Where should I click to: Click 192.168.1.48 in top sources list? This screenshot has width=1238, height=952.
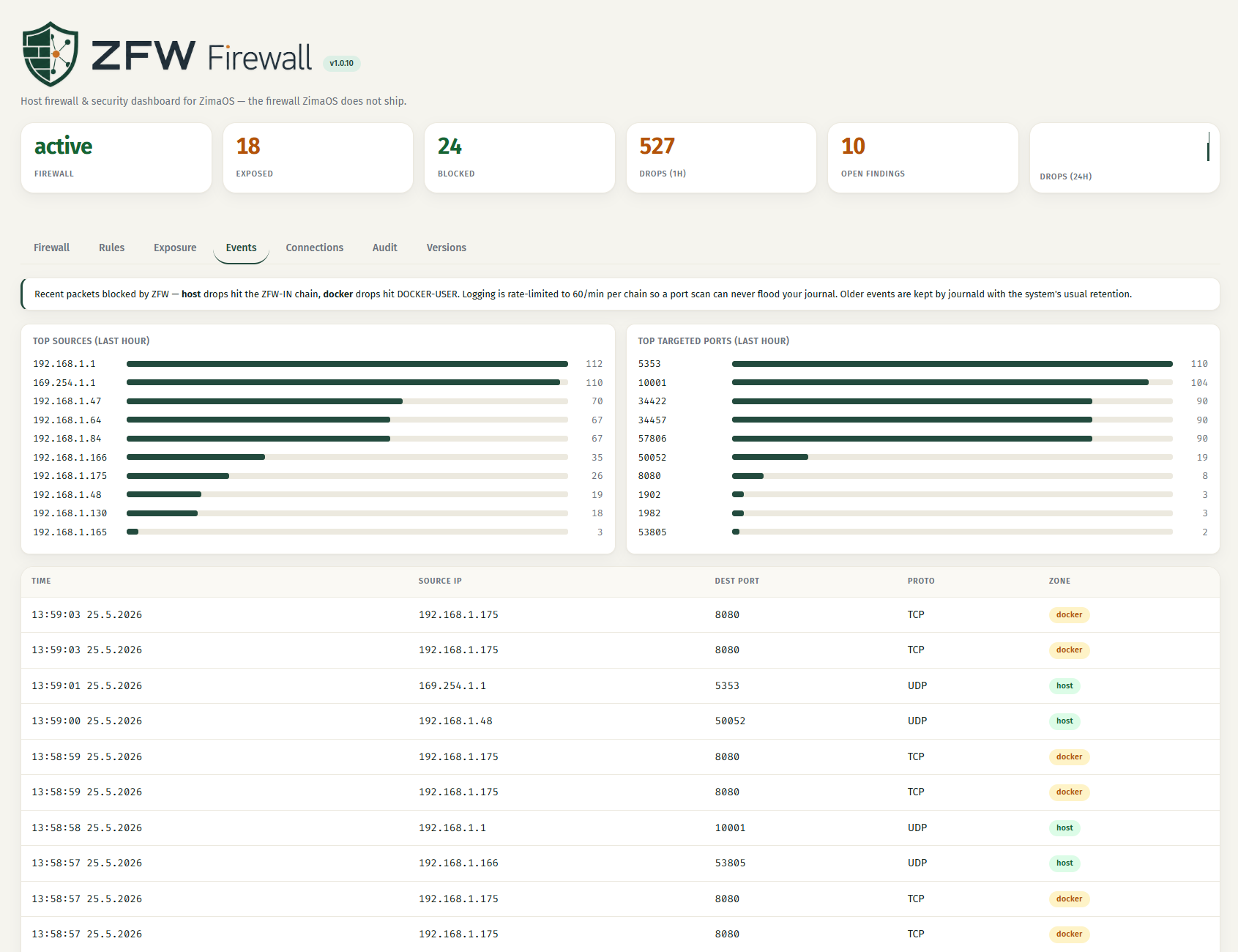click(x=318, y=494)
